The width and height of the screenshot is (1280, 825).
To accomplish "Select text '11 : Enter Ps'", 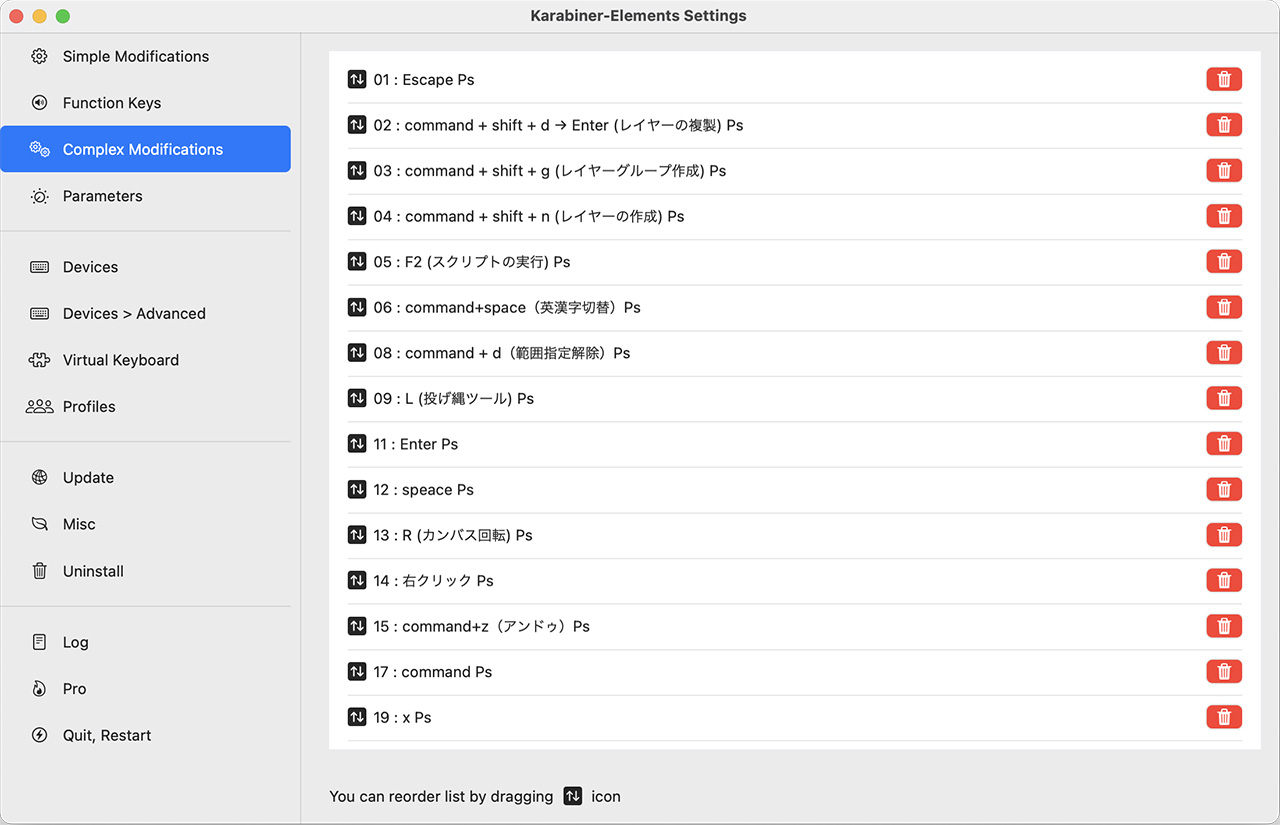I will point(416,444).
